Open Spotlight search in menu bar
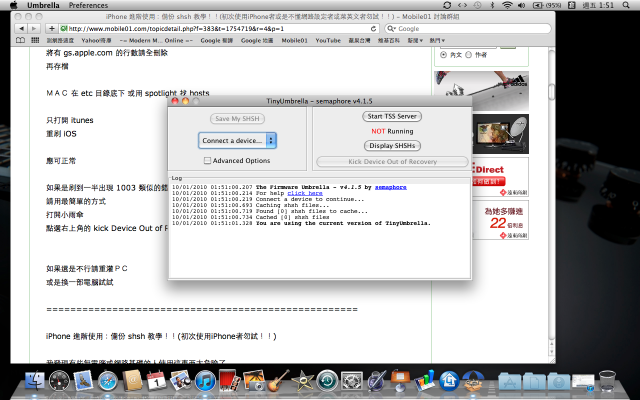640x400 pixels. coord(626,5)
